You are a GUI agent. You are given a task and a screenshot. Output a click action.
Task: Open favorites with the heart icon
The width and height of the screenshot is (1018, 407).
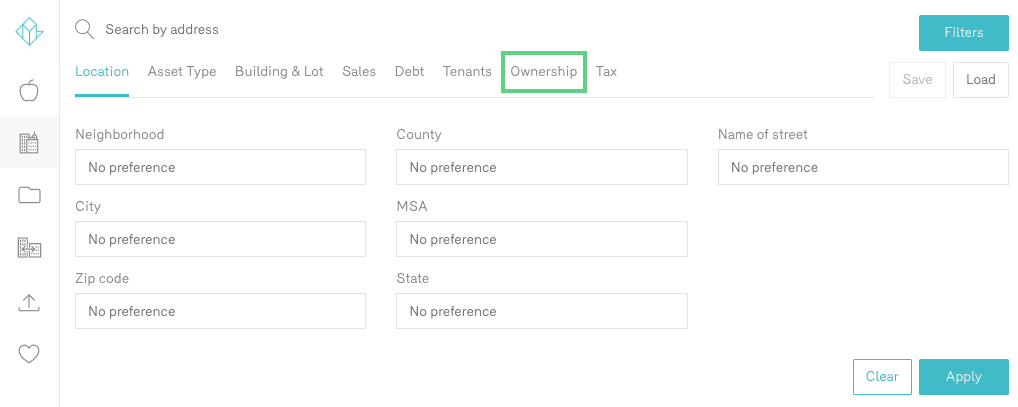tap(29, 353)
